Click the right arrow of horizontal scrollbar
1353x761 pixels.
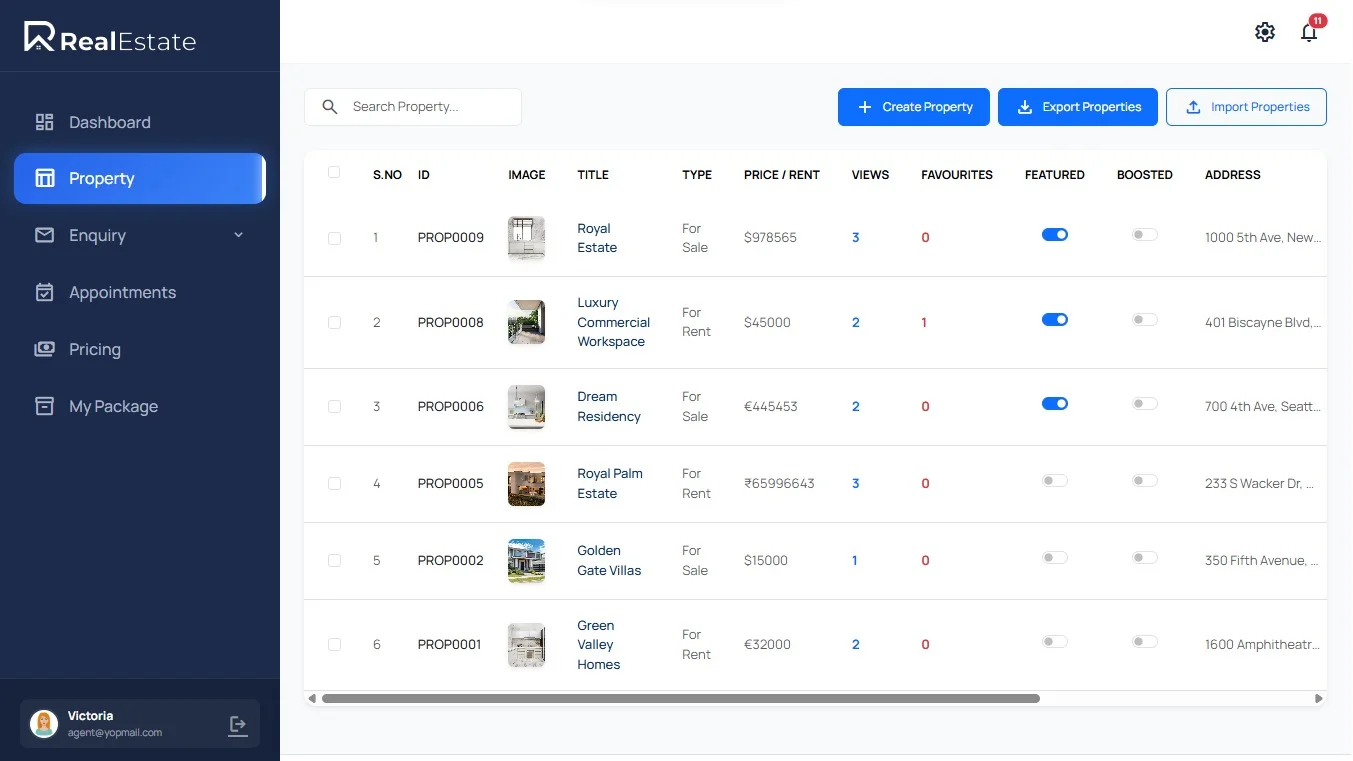click(x=1318, y=699)
